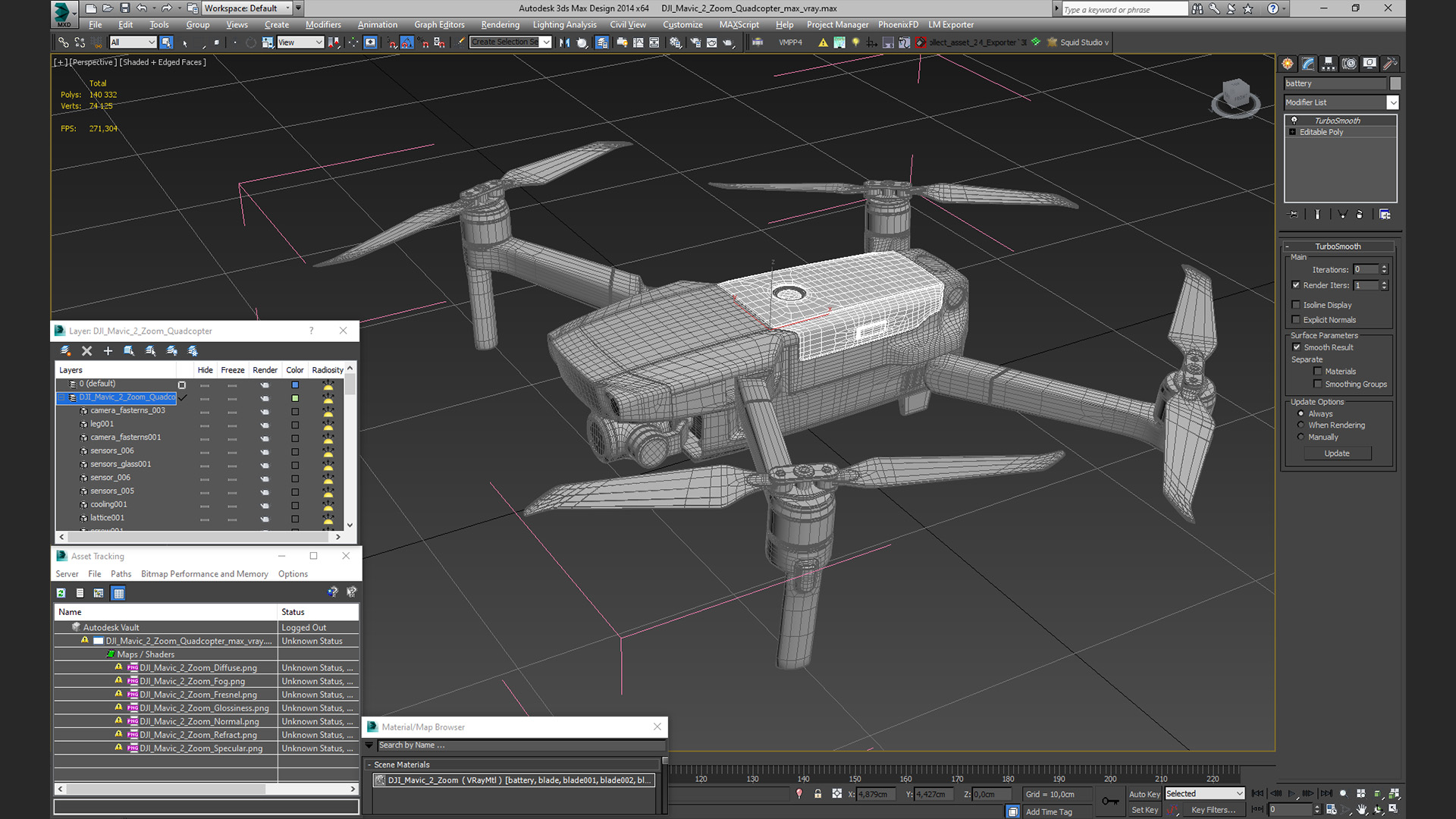
Task: Open the Help question-mark icon in title bar
Action: (x=1272, y=8)
